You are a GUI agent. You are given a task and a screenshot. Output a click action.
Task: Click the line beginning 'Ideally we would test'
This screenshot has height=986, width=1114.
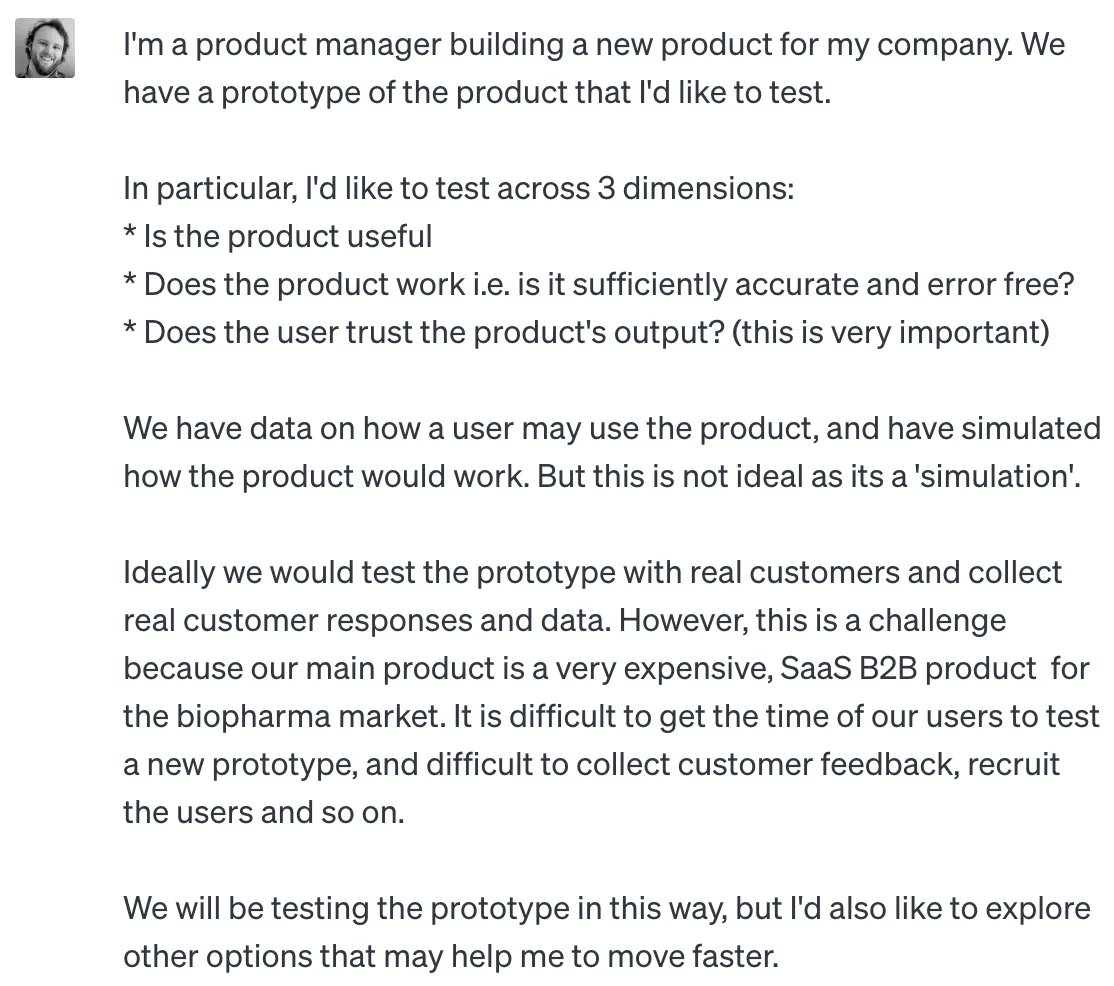pyautogui.click(x=593, y=573)
